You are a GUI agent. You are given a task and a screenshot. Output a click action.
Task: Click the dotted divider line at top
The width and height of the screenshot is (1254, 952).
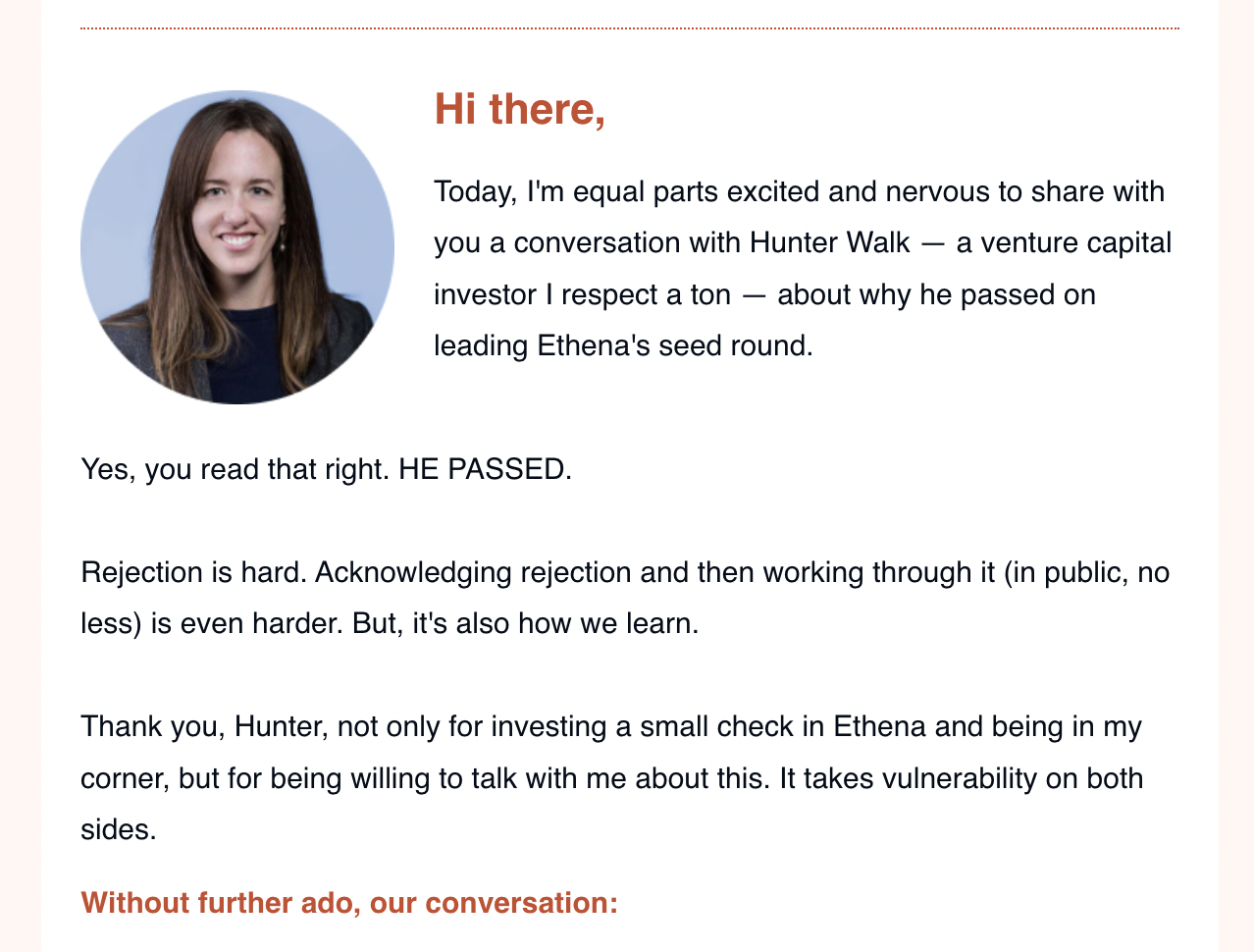pos(629,28)
